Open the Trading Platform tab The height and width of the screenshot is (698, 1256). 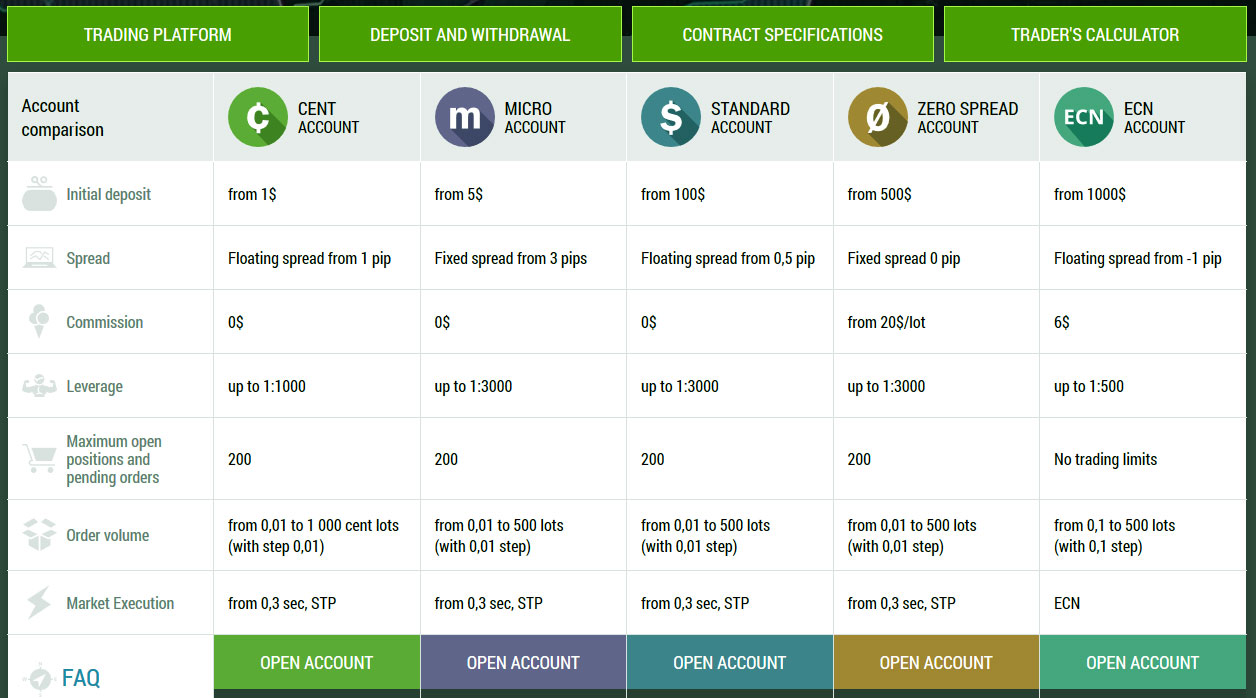(158, 35)
